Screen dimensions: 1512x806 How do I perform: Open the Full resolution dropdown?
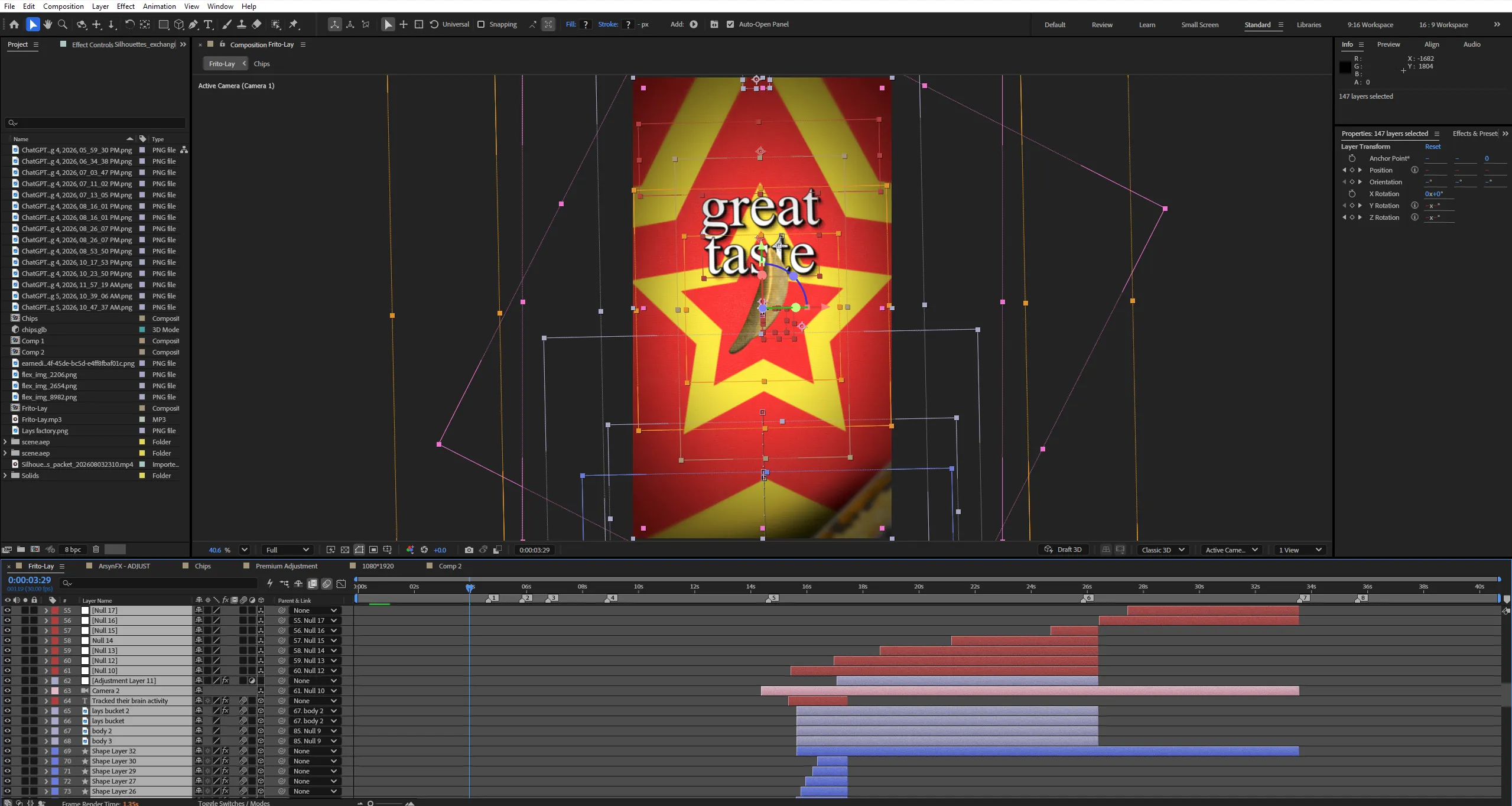(288, 550)
